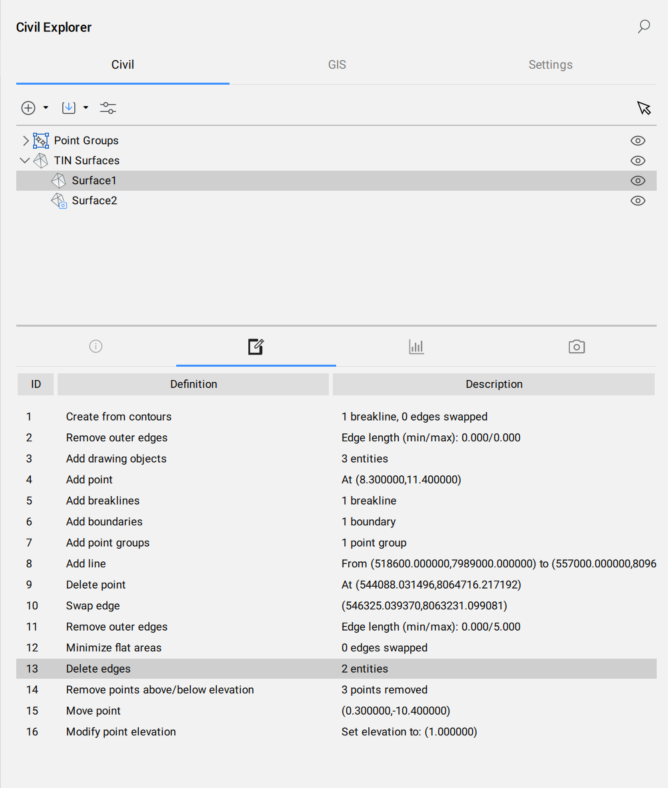Switch to the Settings tab

pyautogui.click(x=550, y=65)
